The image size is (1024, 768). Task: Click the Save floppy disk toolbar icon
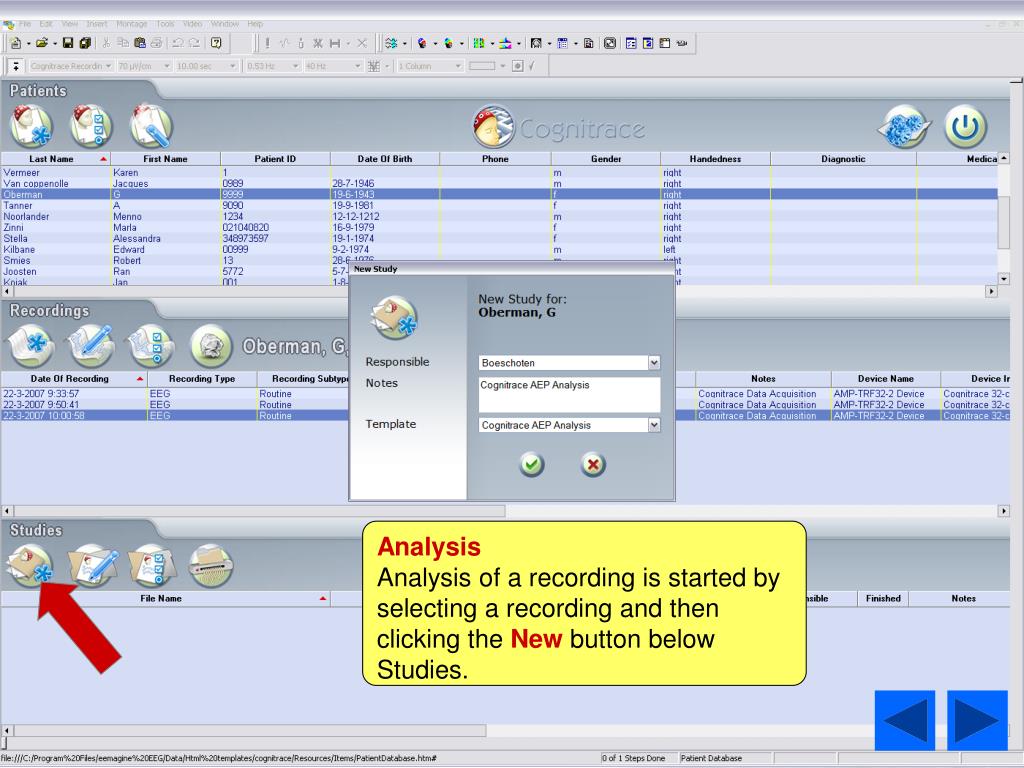(x=68, y=43)
